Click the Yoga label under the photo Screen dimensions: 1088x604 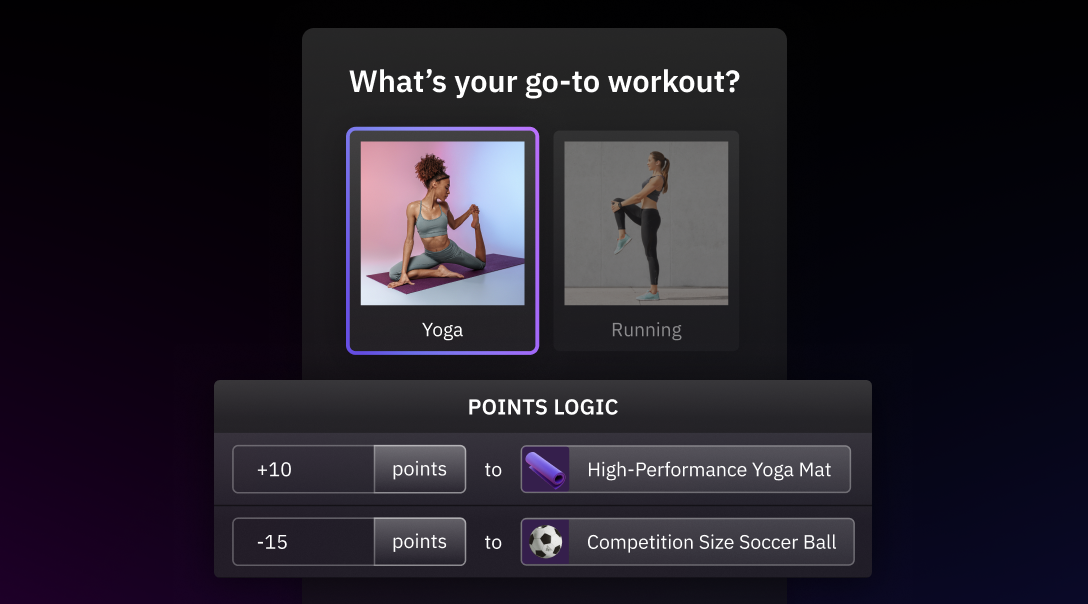tap(443, 330)
